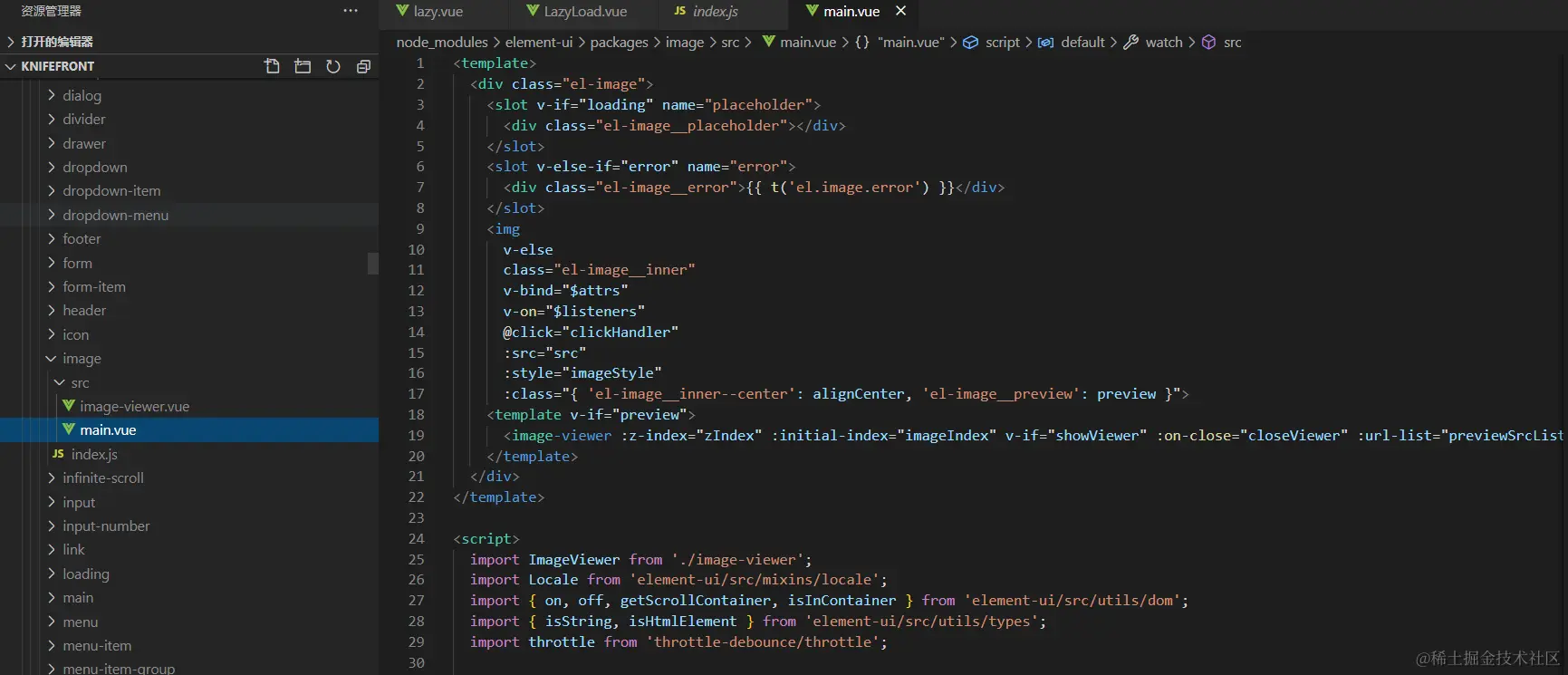This screenshot has height=675, width=1568.
Task: Click 'clickHandler' on line 14
Action: click(x=620, y=332)
